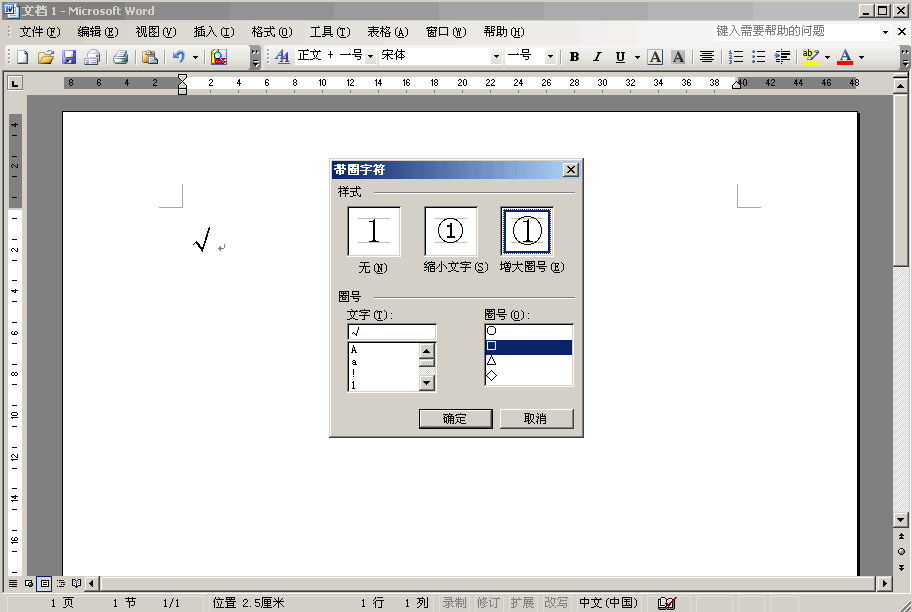Open the undo history dropdown arrow
This screenshot has height=612, width=912.
[195, 57]
